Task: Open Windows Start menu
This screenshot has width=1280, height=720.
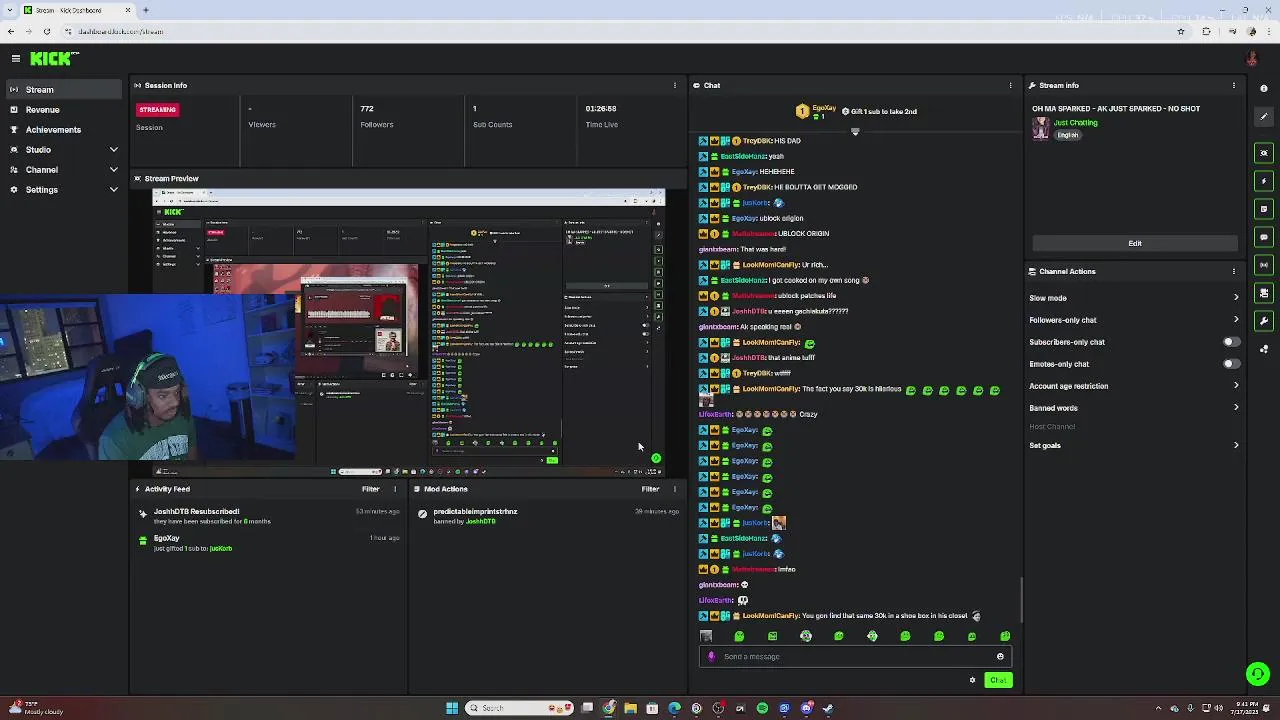Action: pos(452,708)
